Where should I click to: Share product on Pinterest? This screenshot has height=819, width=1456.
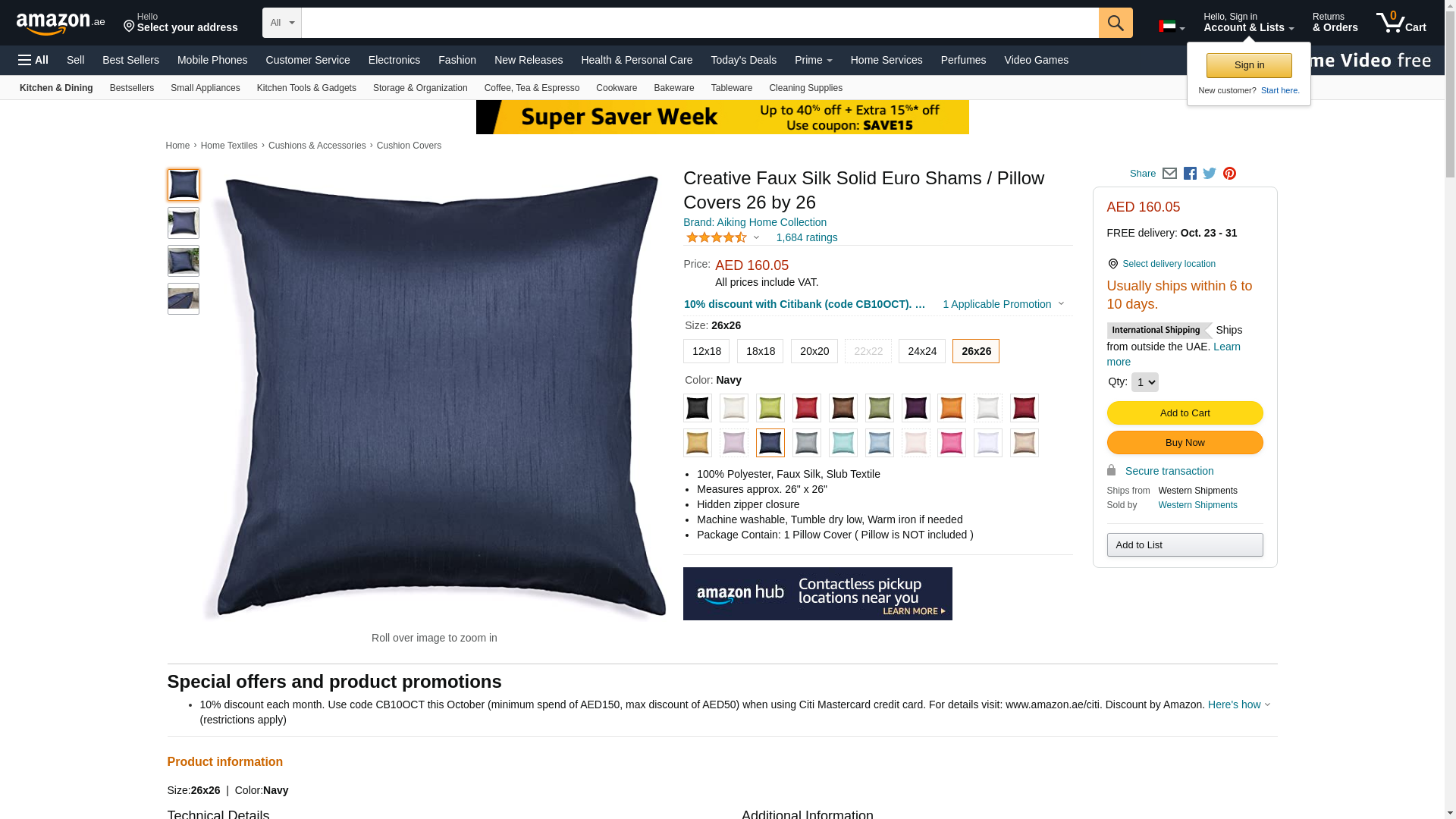(x=1229, y=174)
